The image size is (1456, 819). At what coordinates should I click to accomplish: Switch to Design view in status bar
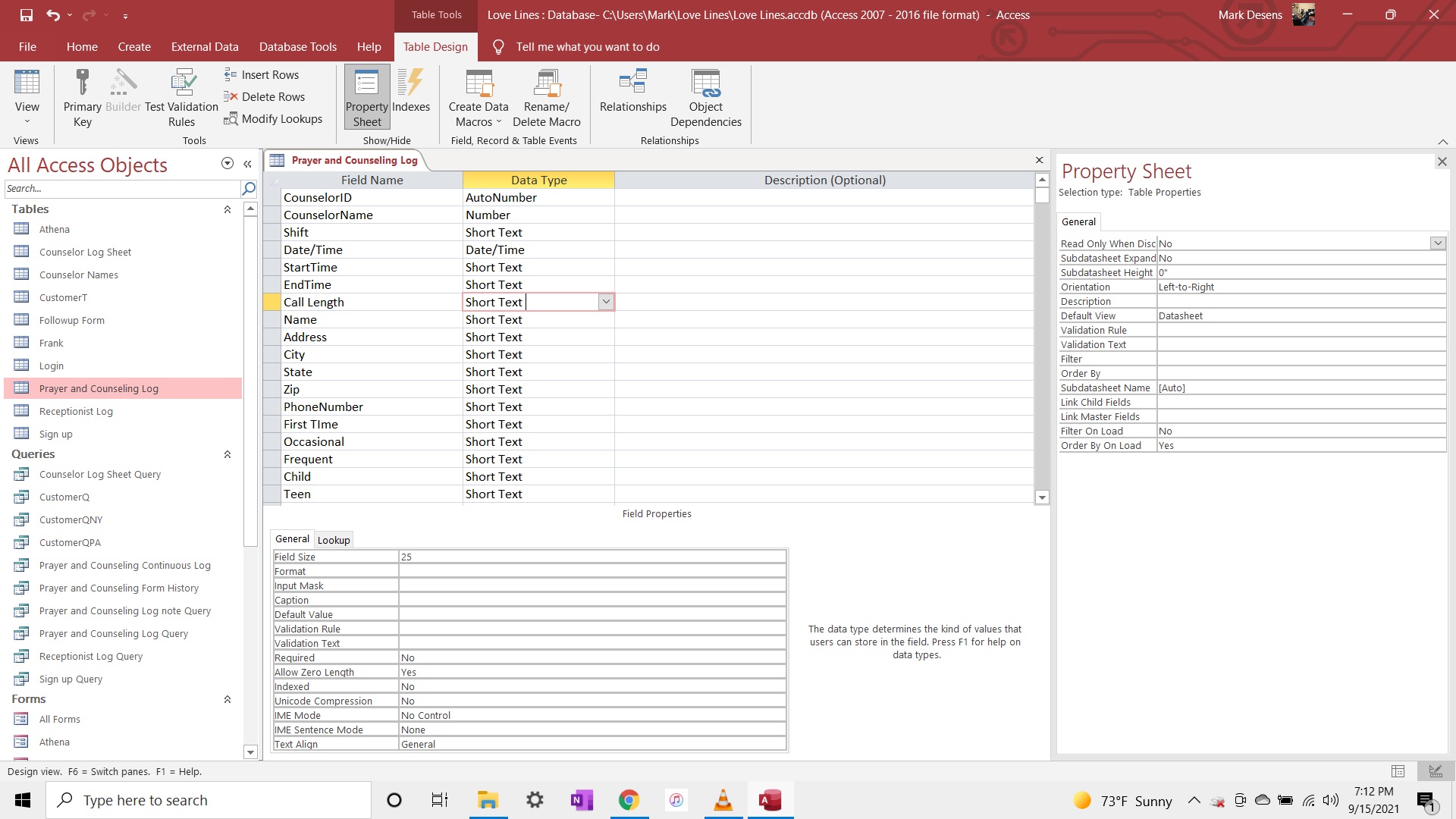pos(1435,771)
